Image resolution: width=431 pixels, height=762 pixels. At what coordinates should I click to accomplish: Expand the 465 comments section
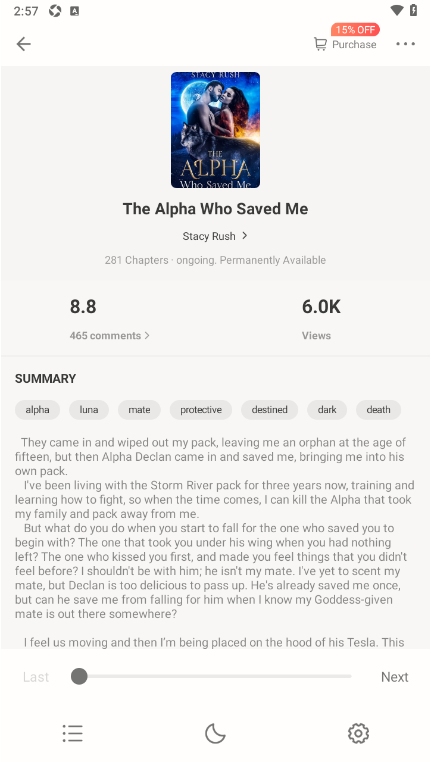pos(109,336)
